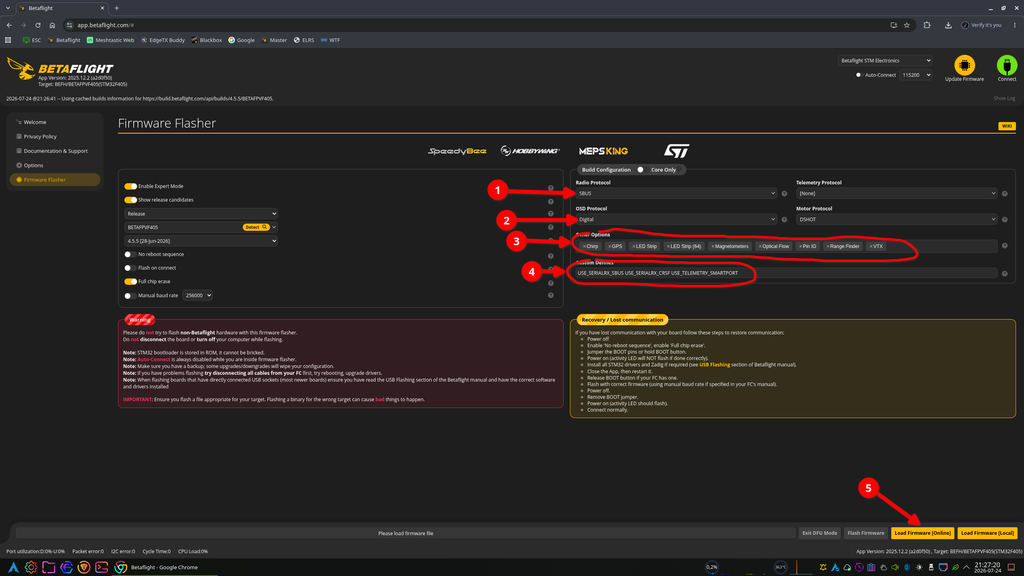Click the Detect board button
1024x576 pixels.
pos(255,227)
